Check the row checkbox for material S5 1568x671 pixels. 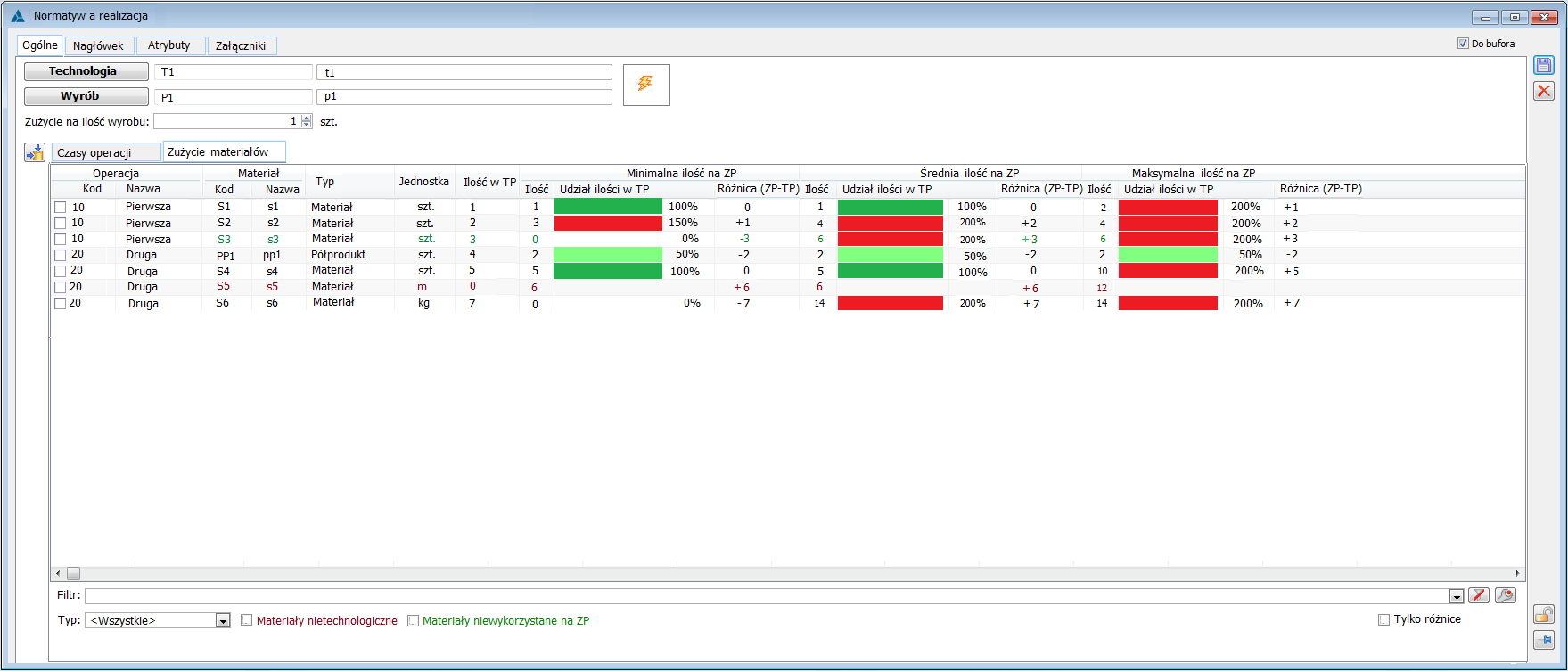[61, 288]
